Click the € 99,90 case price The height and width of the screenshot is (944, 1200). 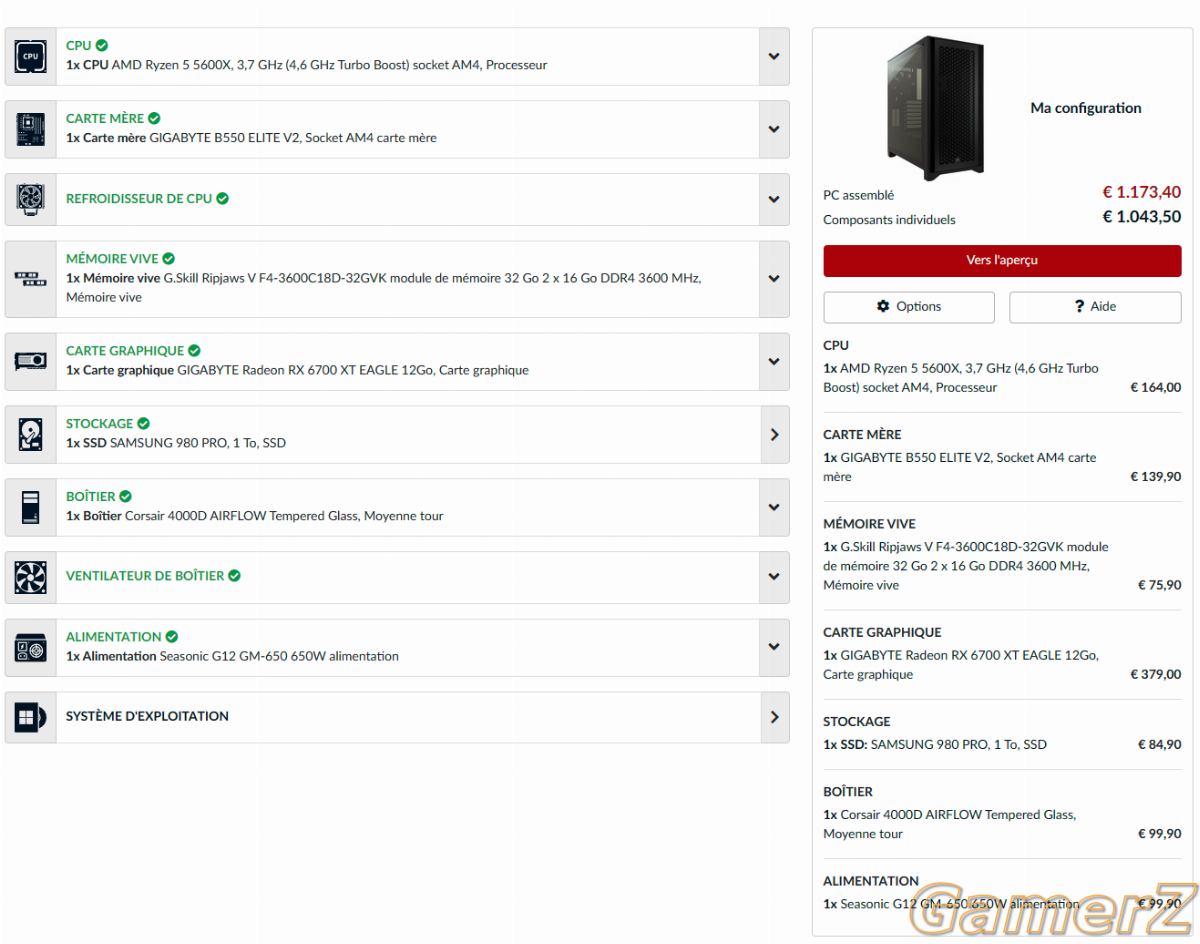click(1159, 833)
